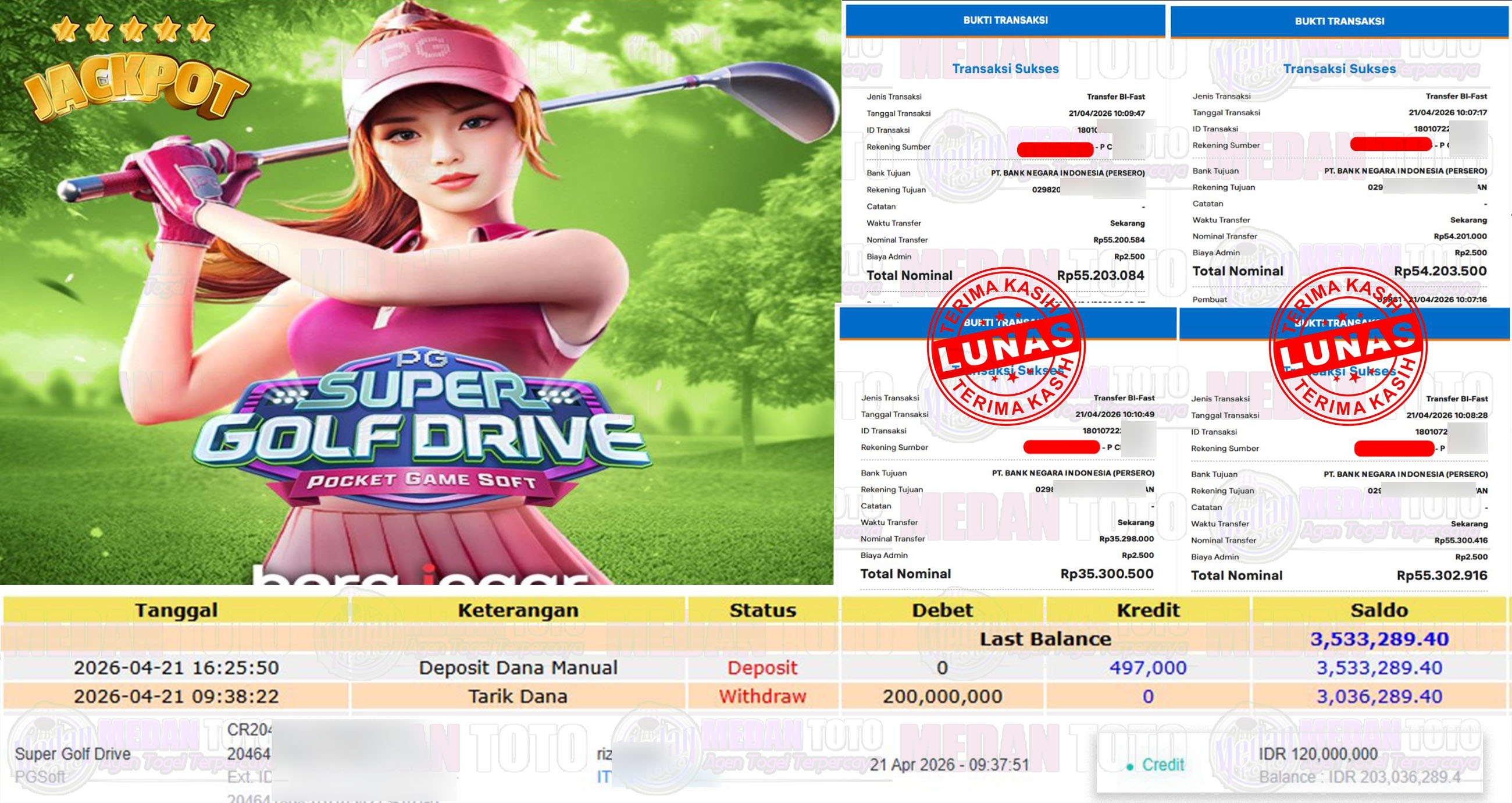Click the timestamp 21 Apr 2026 - 09:37:51
1512x803 pixels.
(x=949, y=764)
